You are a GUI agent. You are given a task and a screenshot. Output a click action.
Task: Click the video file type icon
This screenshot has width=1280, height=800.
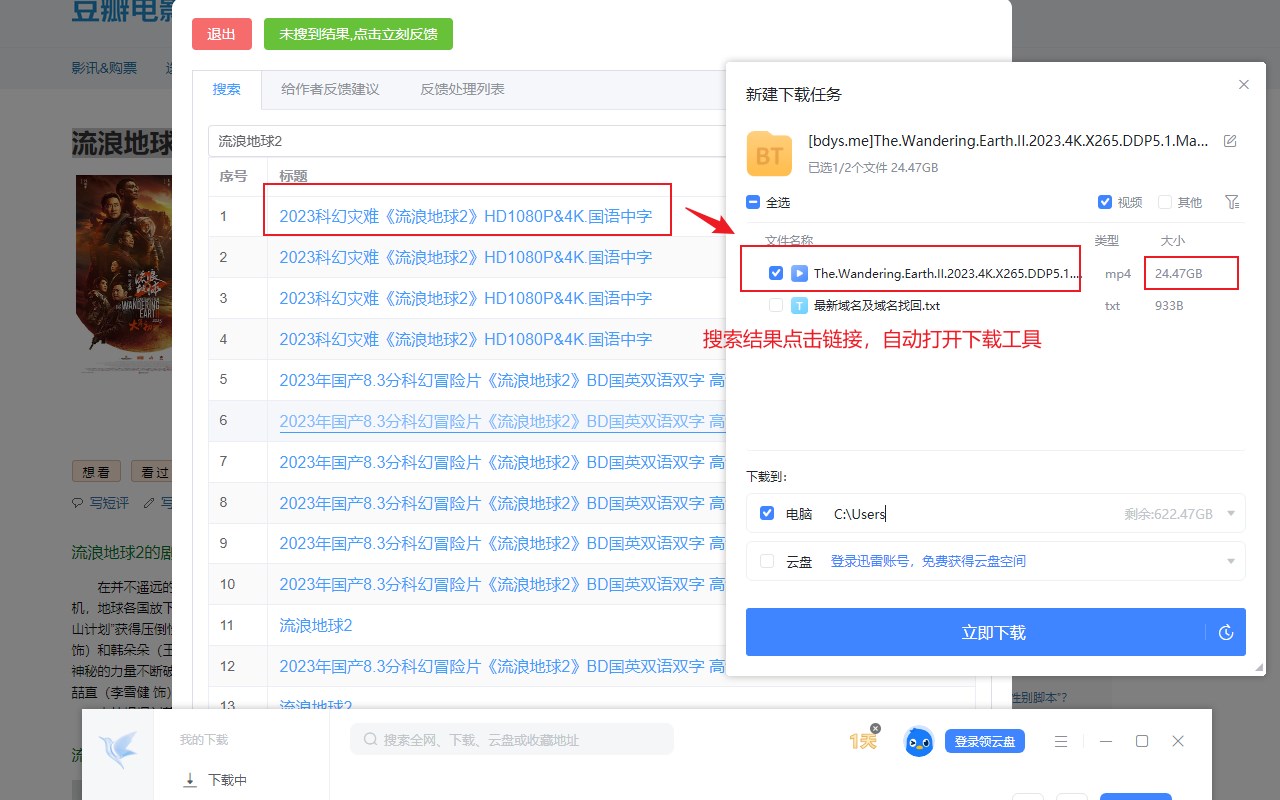point(800,273)
